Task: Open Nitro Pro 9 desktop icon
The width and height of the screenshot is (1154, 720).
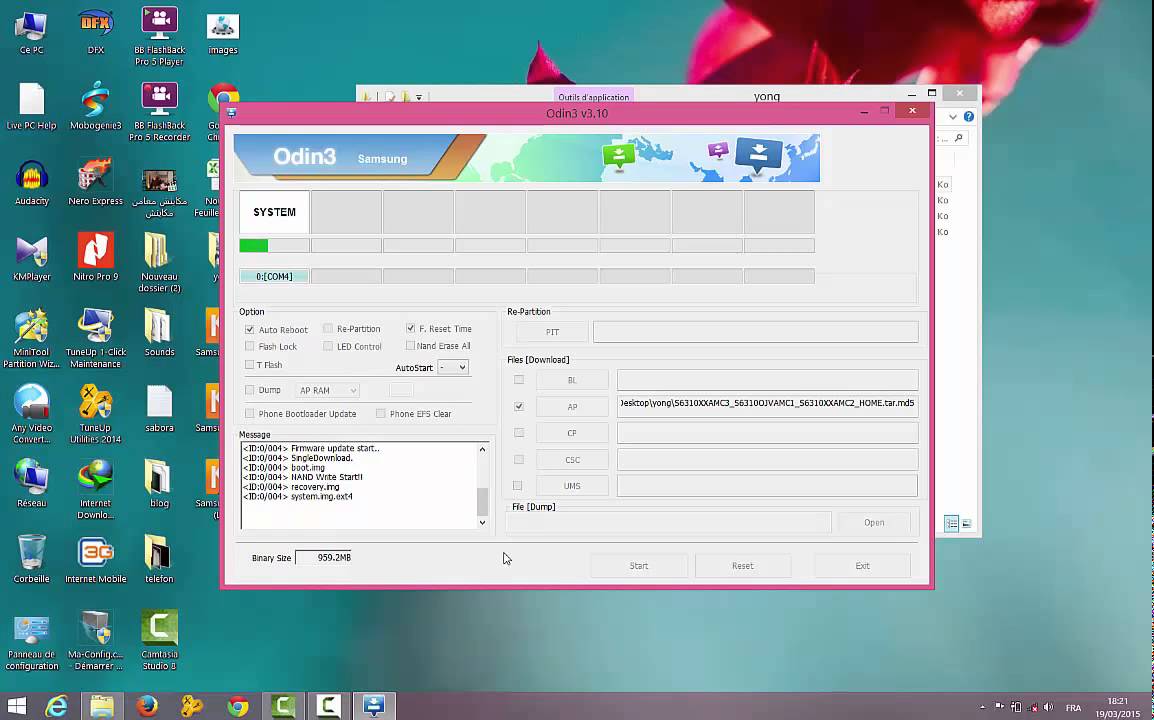Action: (96, 258)
